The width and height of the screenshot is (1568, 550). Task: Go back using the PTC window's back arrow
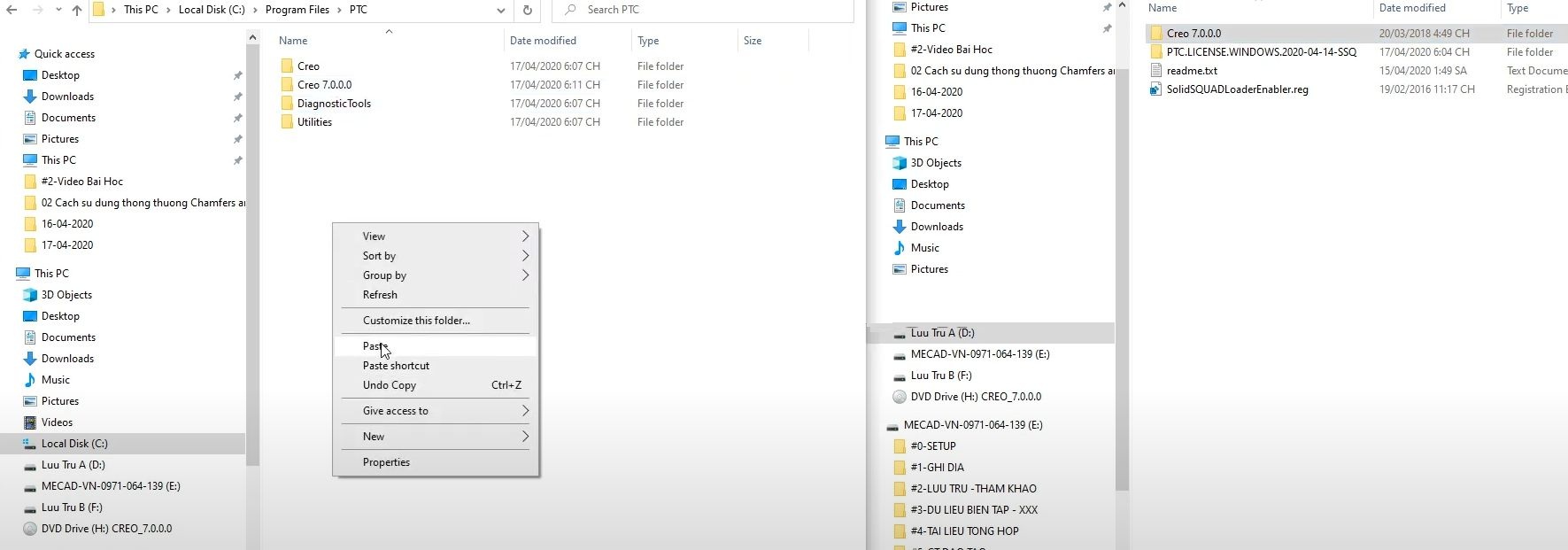(12, 10)
